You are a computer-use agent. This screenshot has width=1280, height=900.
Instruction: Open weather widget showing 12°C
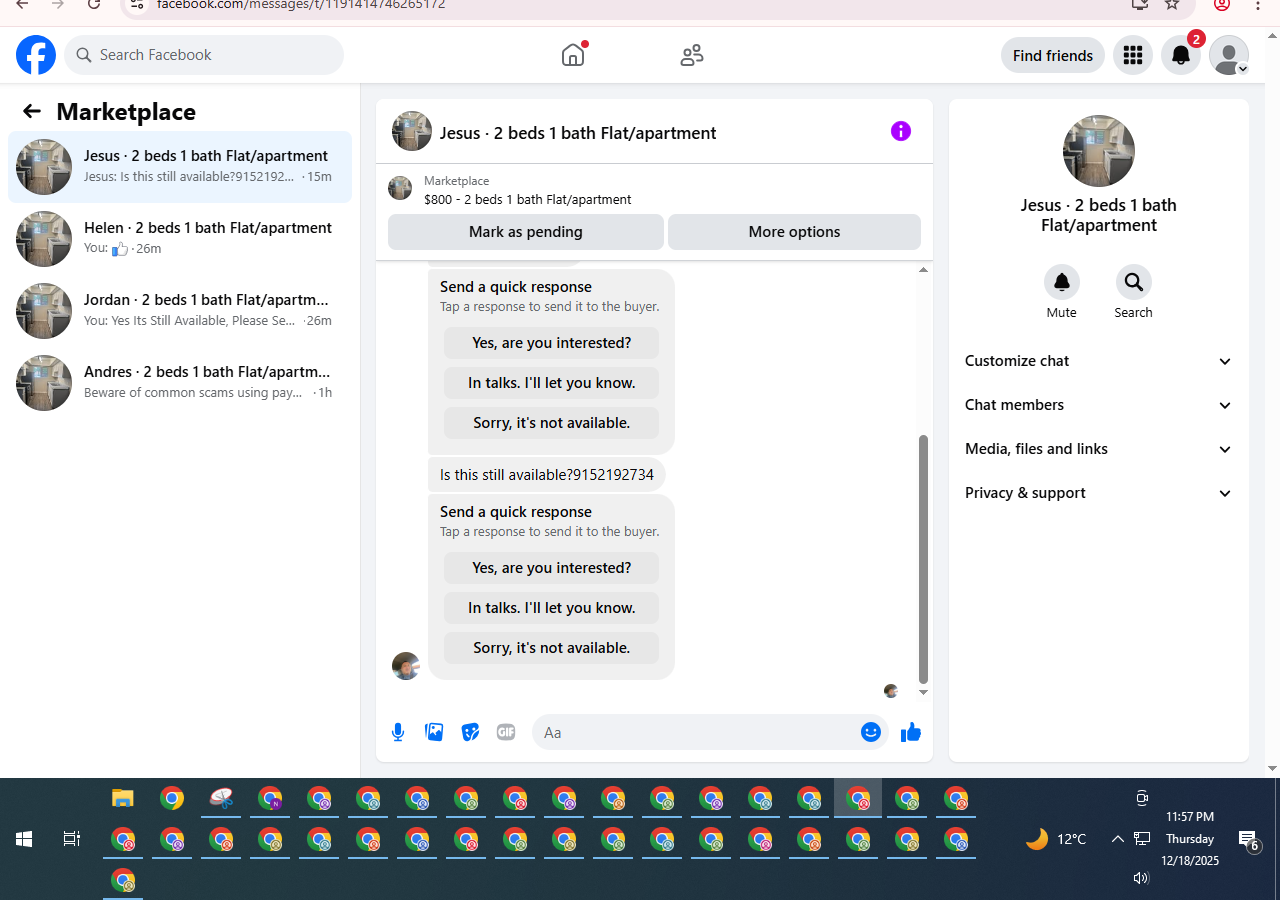[1056, 839]
